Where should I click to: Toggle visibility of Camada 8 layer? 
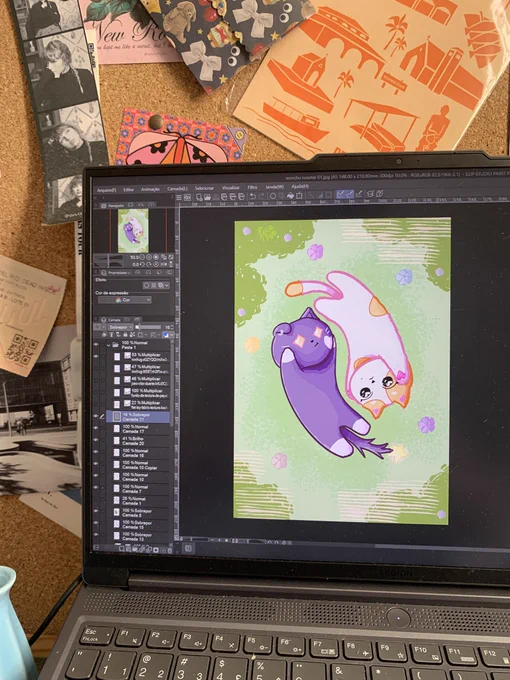point(96,512)
